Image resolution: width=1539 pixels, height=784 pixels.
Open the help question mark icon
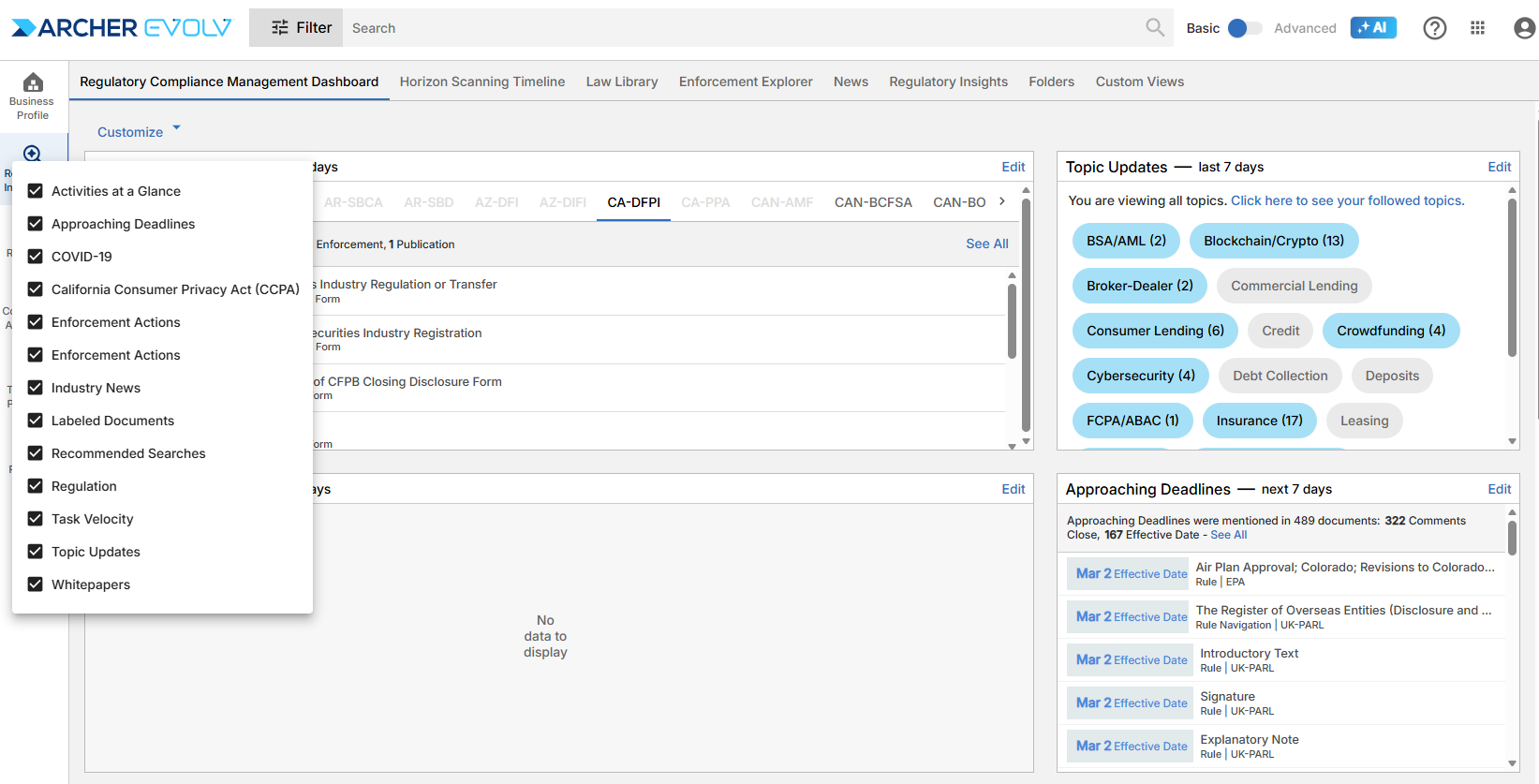(x=1434, y=28)
